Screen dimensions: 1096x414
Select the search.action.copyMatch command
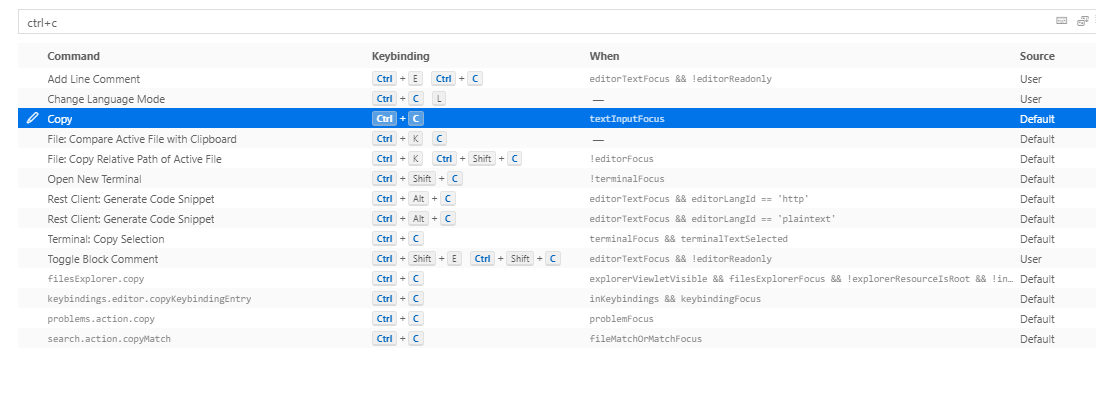[109, 338]
